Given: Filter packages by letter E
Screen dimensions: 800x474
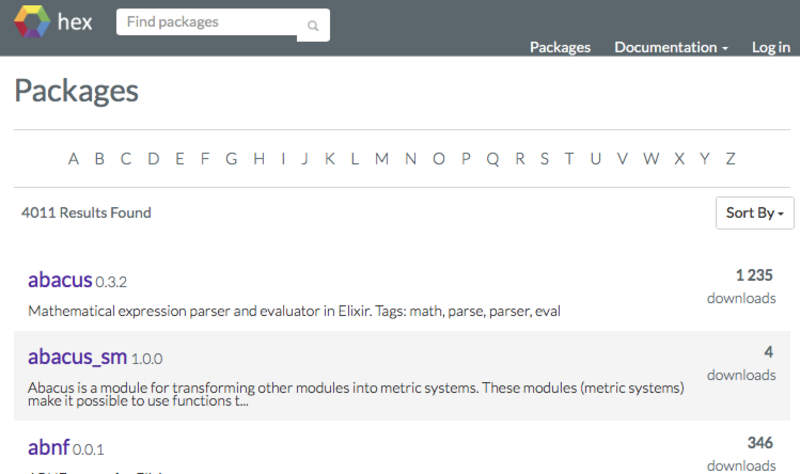Looking at the screenshot, I should [180, 158].
